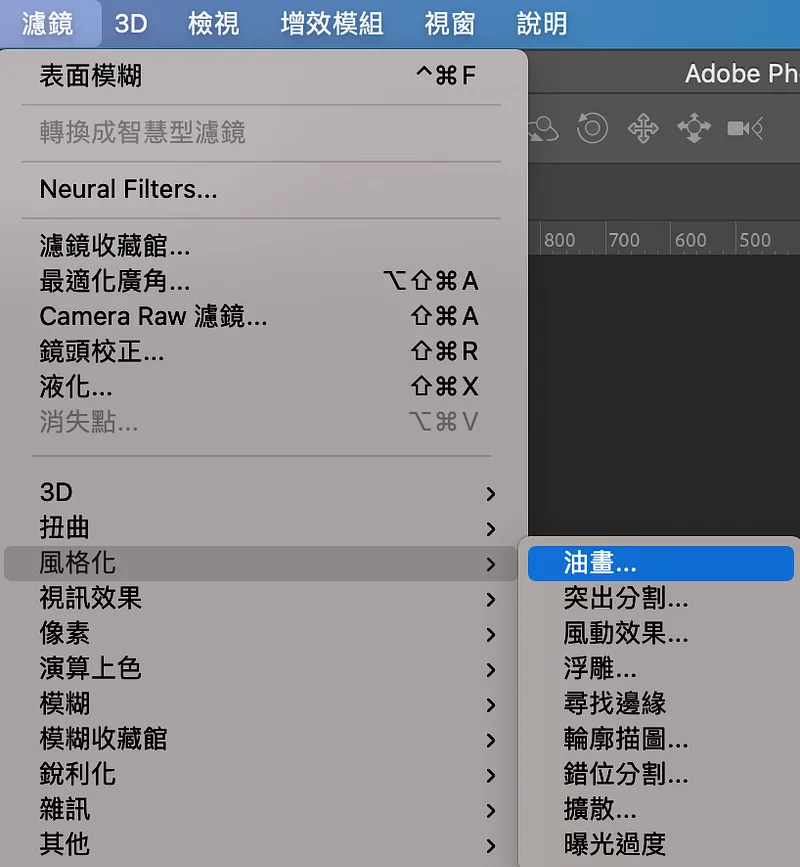This screenshot has width=800, height=867.
Task: Click the 3D camera zoom icon
Action: point(745,128)
